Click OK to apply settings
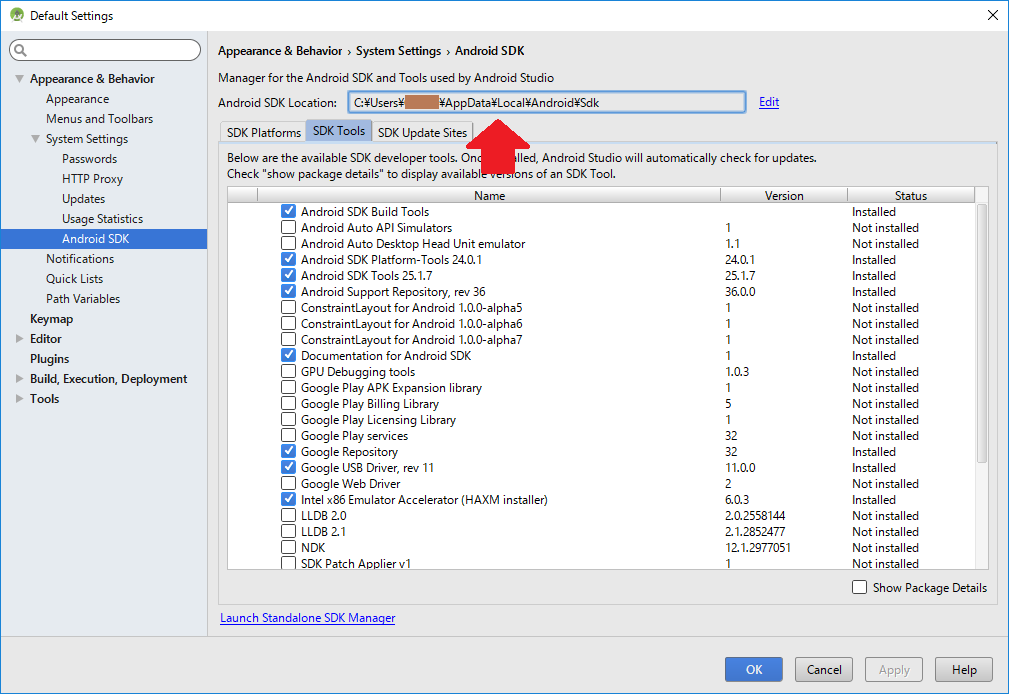 [x=753, y=669]
